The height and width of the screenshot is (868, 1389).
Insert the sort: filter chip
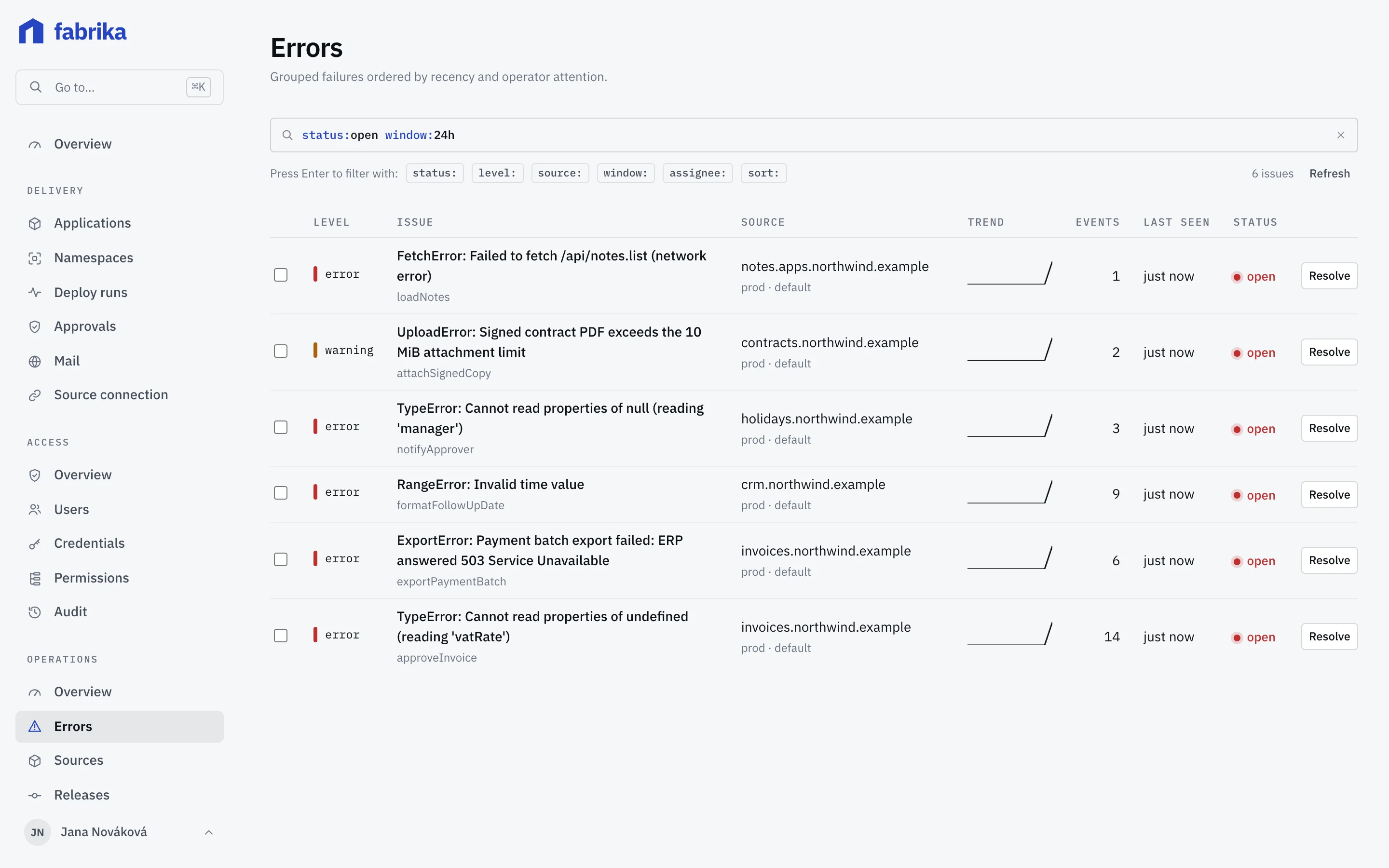pos(763,173)
